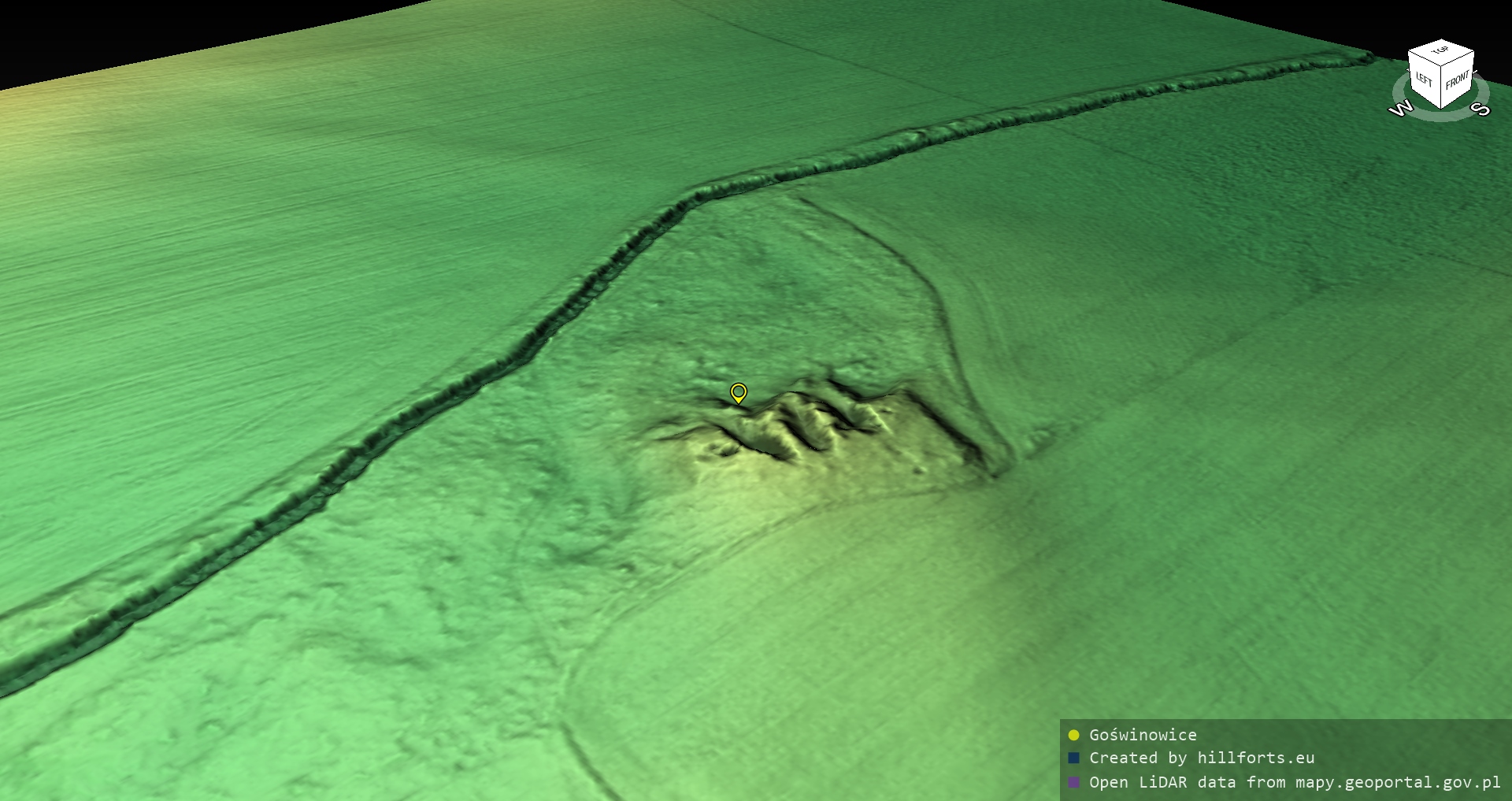Screen dimensions: 1512x801
Task: Click the dark blue legend square
Action: (1073, 758)
